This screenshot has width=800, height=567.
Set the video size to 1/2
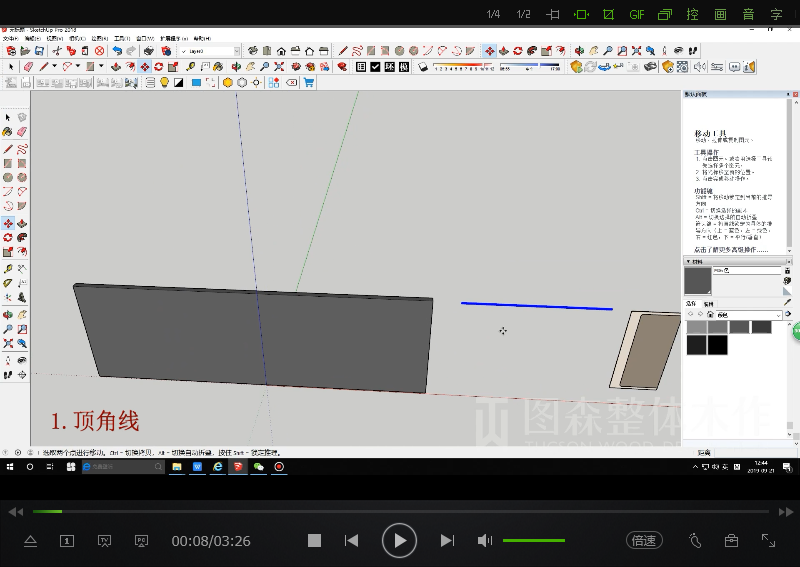(x=523, y=14)
